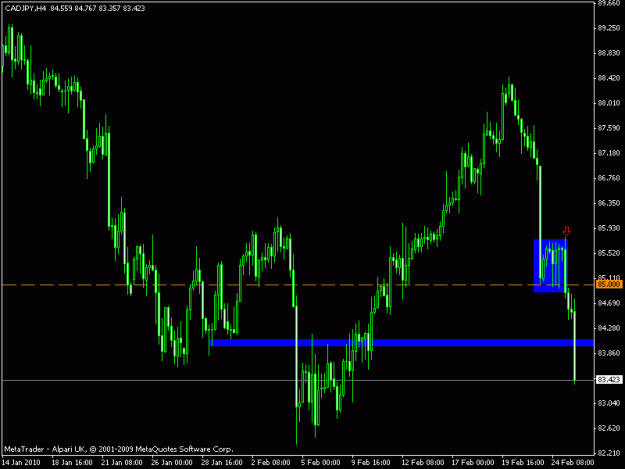Click the 84.280 price axis label
625x469 pixels.
pyautogui.click(x=609, y=328)
